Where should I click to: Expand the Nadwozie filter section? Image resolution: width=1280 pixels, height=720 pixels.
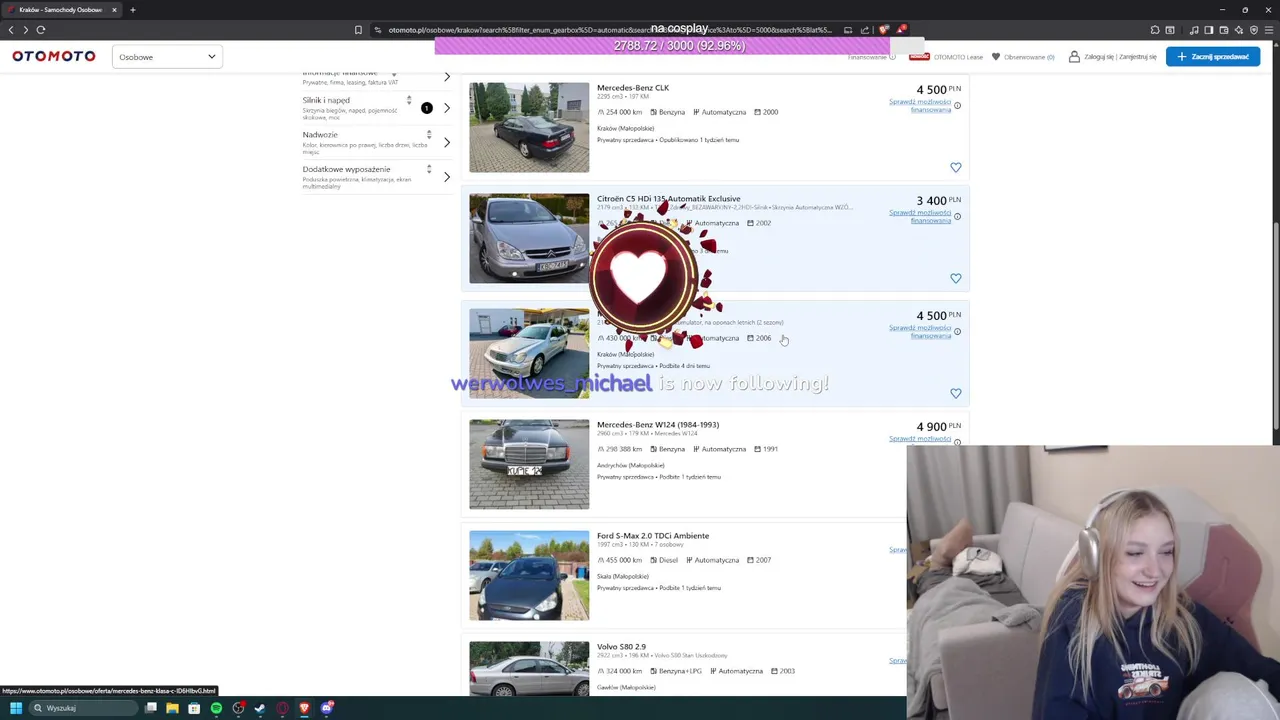coord(447,142)
